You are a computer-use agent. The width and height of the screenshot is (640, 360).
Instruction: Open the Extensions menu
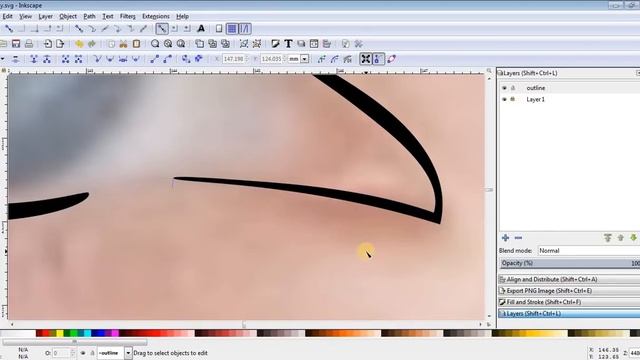click(156, 16)
